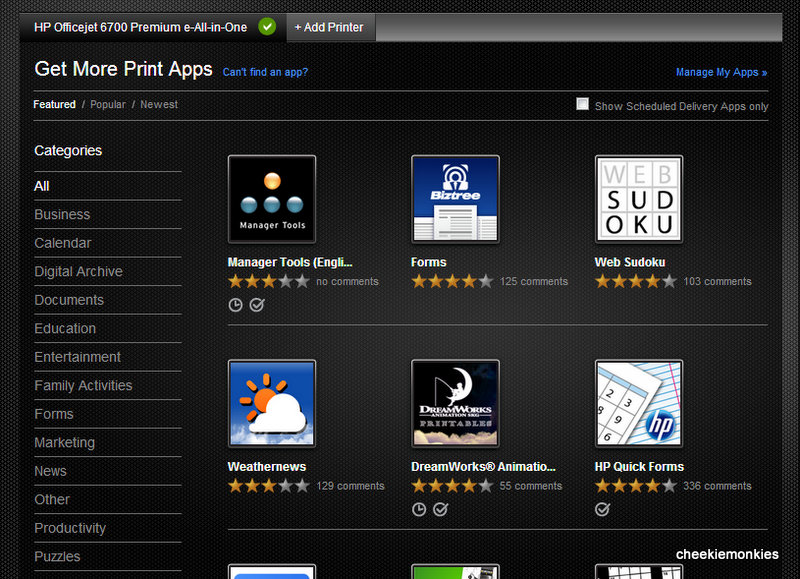Switch to the Newest sort tab
The image size is (800, 579).
click(x=159, y=105)
